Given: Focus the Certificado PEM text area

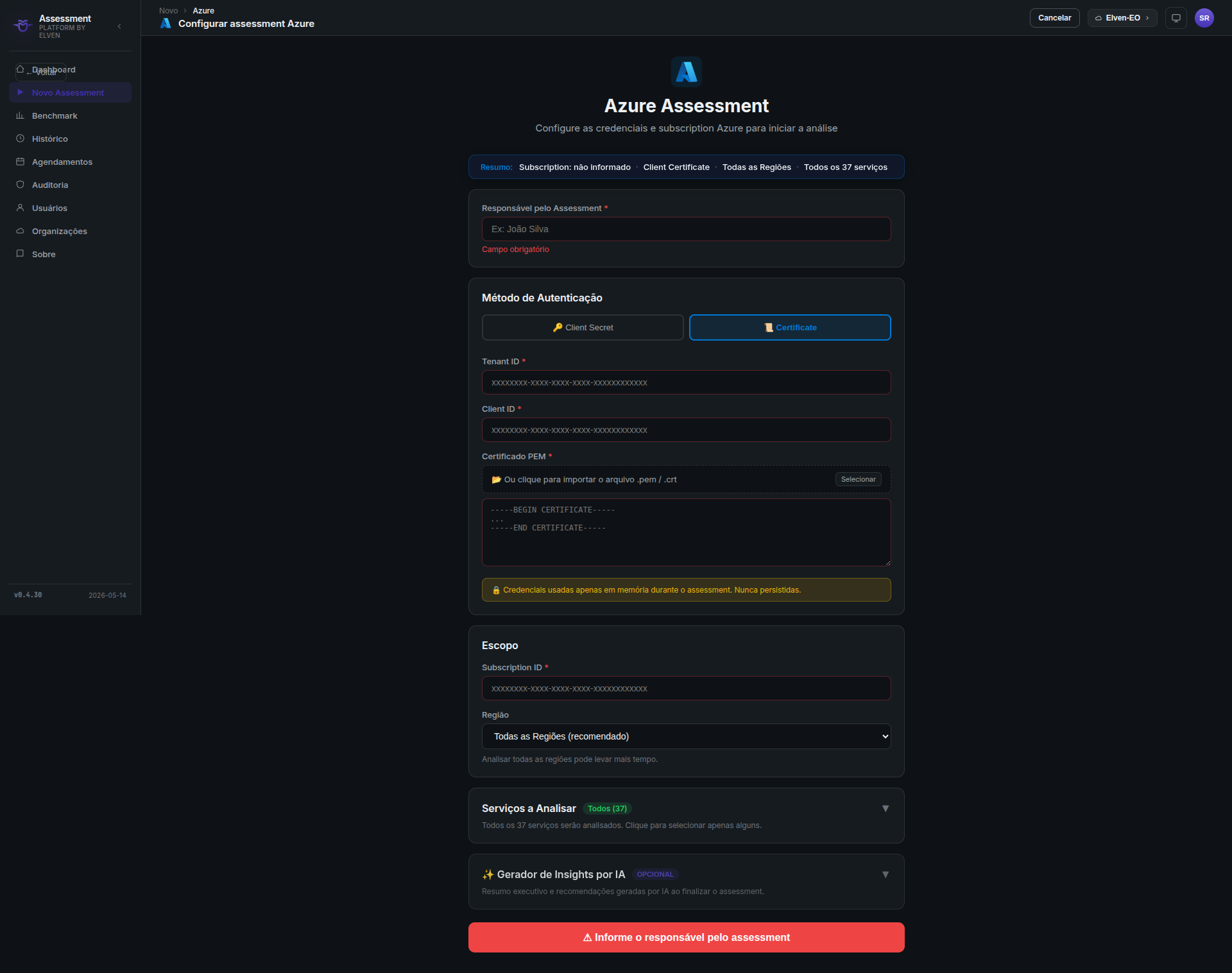Looking at the screenshot, I should [x=686, y=532].
